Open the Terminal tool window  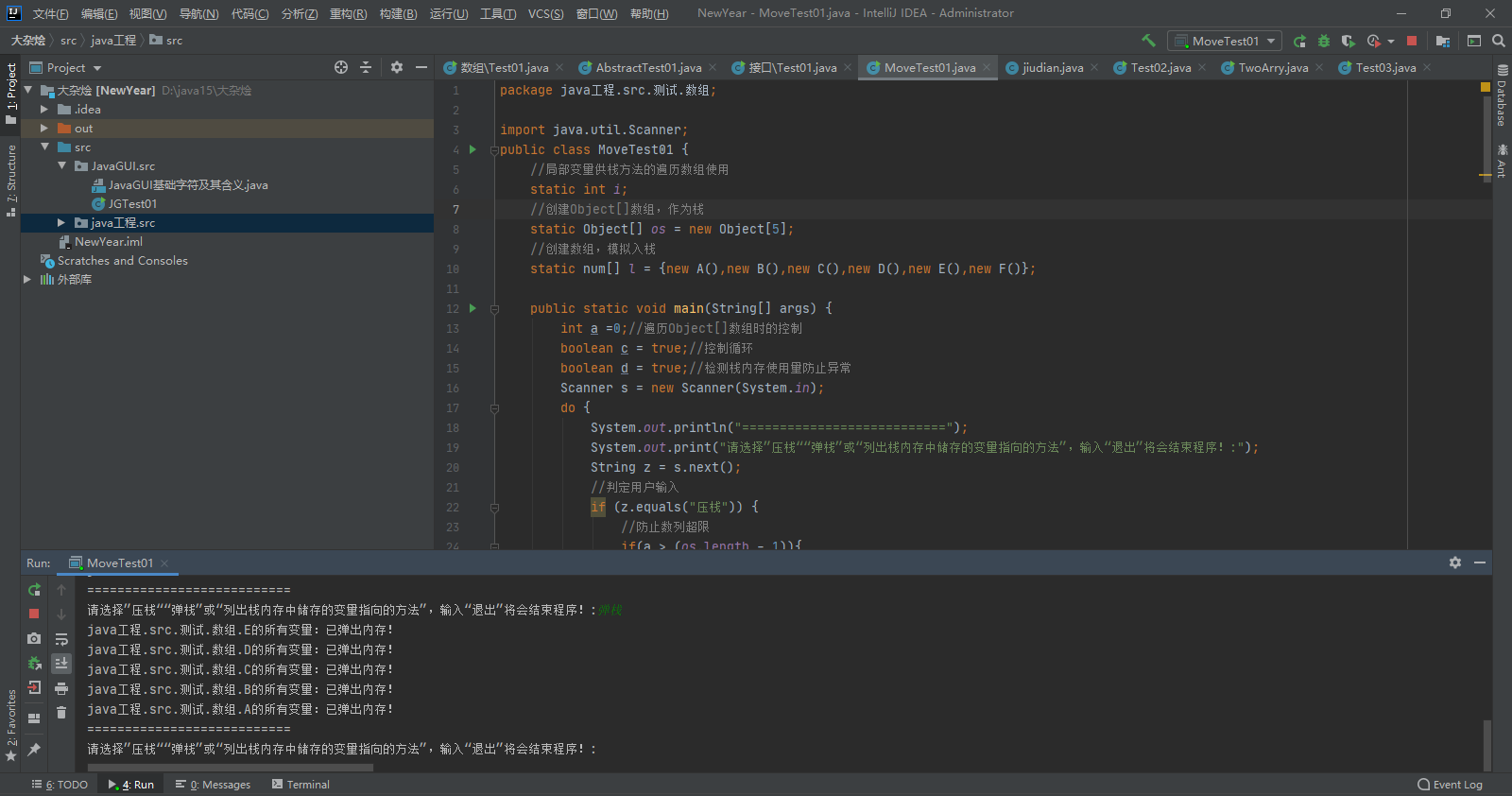pos(301,785)
